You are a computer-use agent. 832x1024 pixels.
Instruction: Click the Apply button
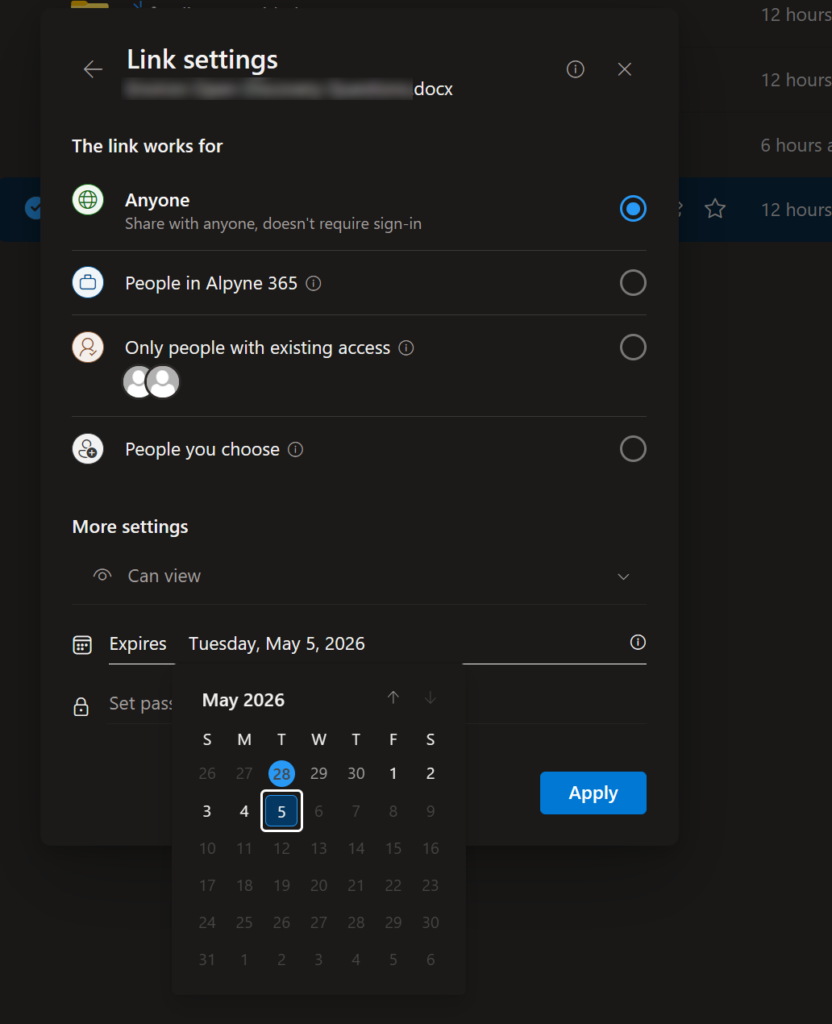click(x=593, y=792)
